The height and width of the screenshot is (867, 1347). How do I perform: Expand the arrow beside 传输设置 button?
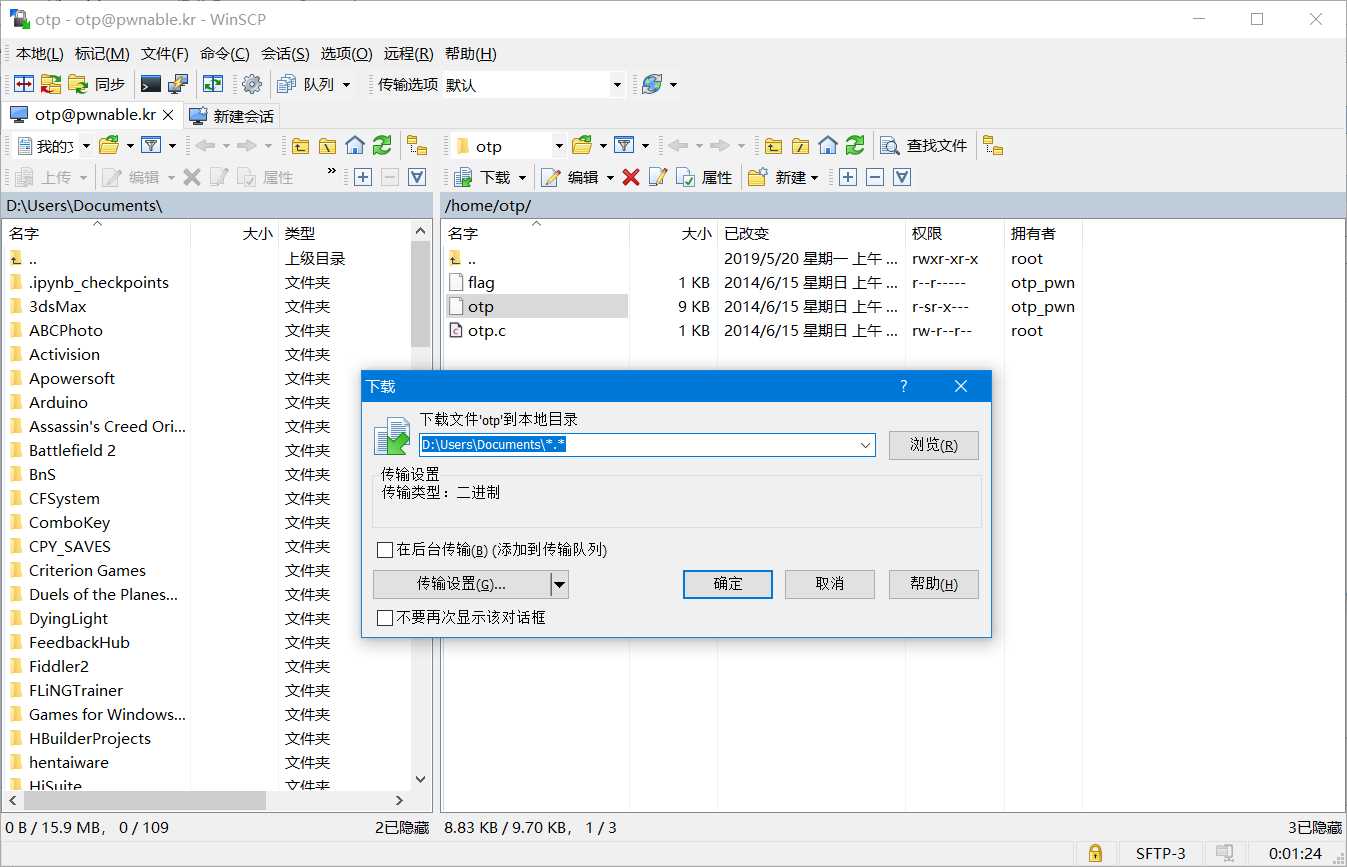pos(560,584)
